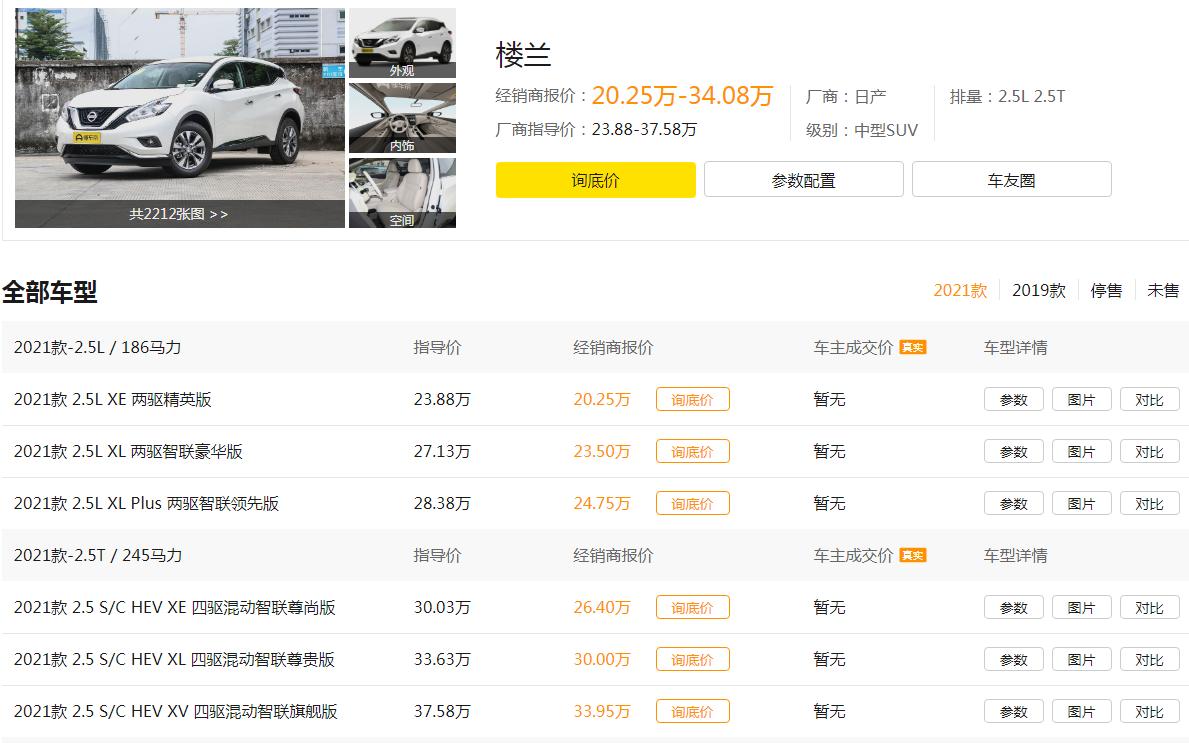Viewport: 1189px width, 743px height.
Task: Open the 参数配置 configuration page
Action: pyautogui.click(x=803, y=179)
